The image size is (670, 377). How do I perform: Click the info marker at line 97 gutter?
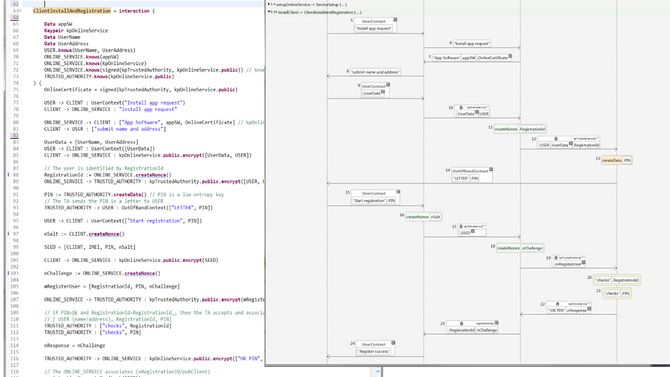(9, 234)
